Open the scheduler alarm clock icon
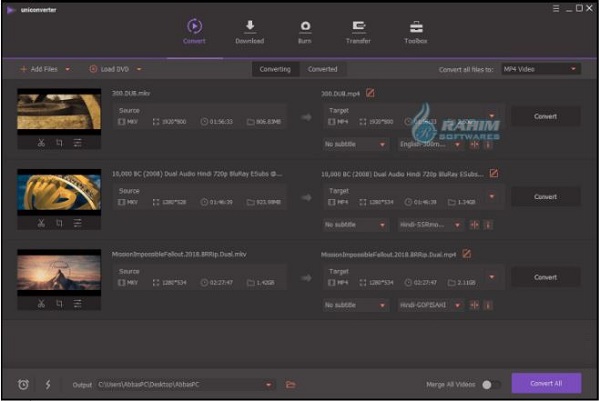600x401 pixels. coord(23,385)
